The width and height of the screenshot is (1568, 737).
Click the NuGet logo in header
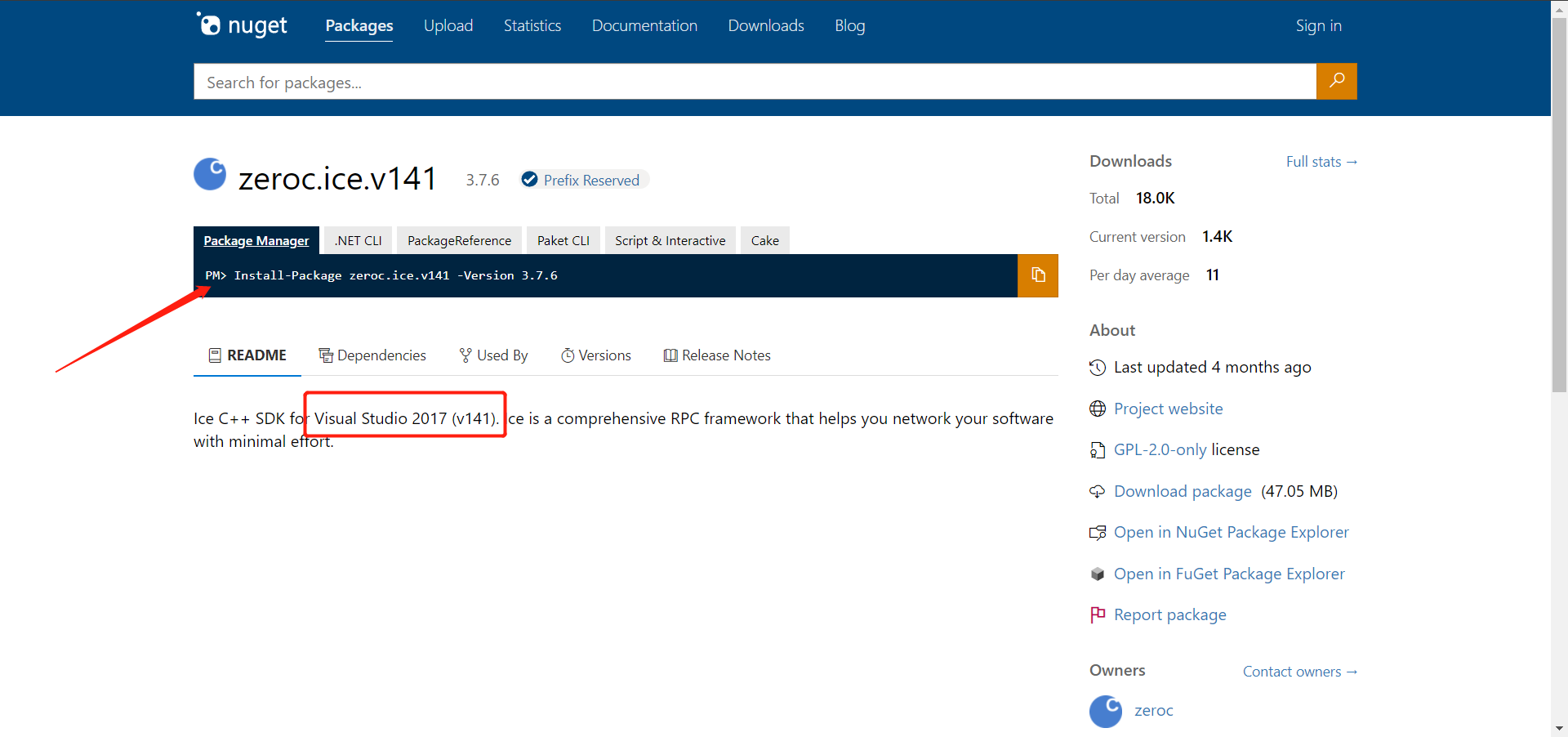(242, 25)
